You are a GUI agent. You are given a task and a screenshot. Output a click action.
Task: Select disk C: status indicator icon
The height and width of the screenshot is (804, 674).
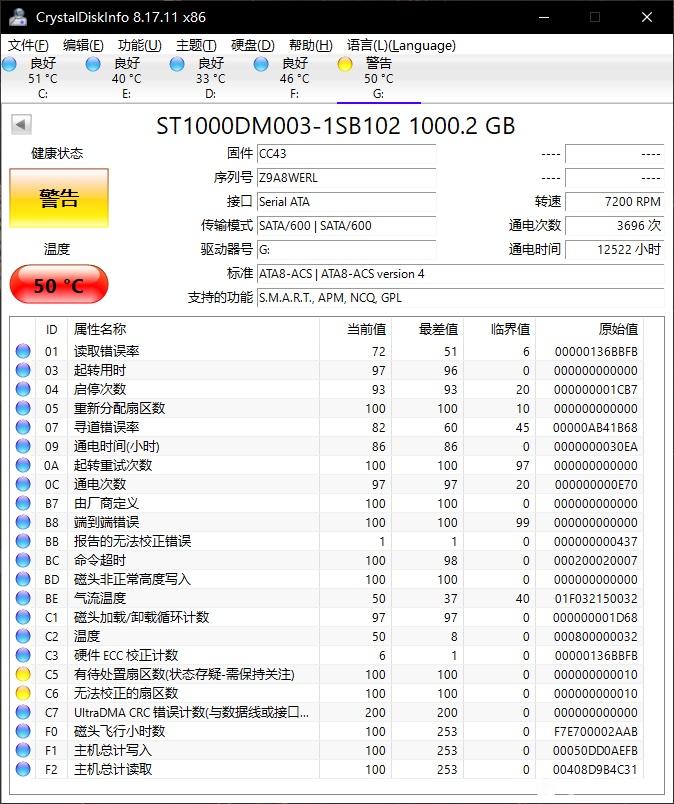point(9,65)
